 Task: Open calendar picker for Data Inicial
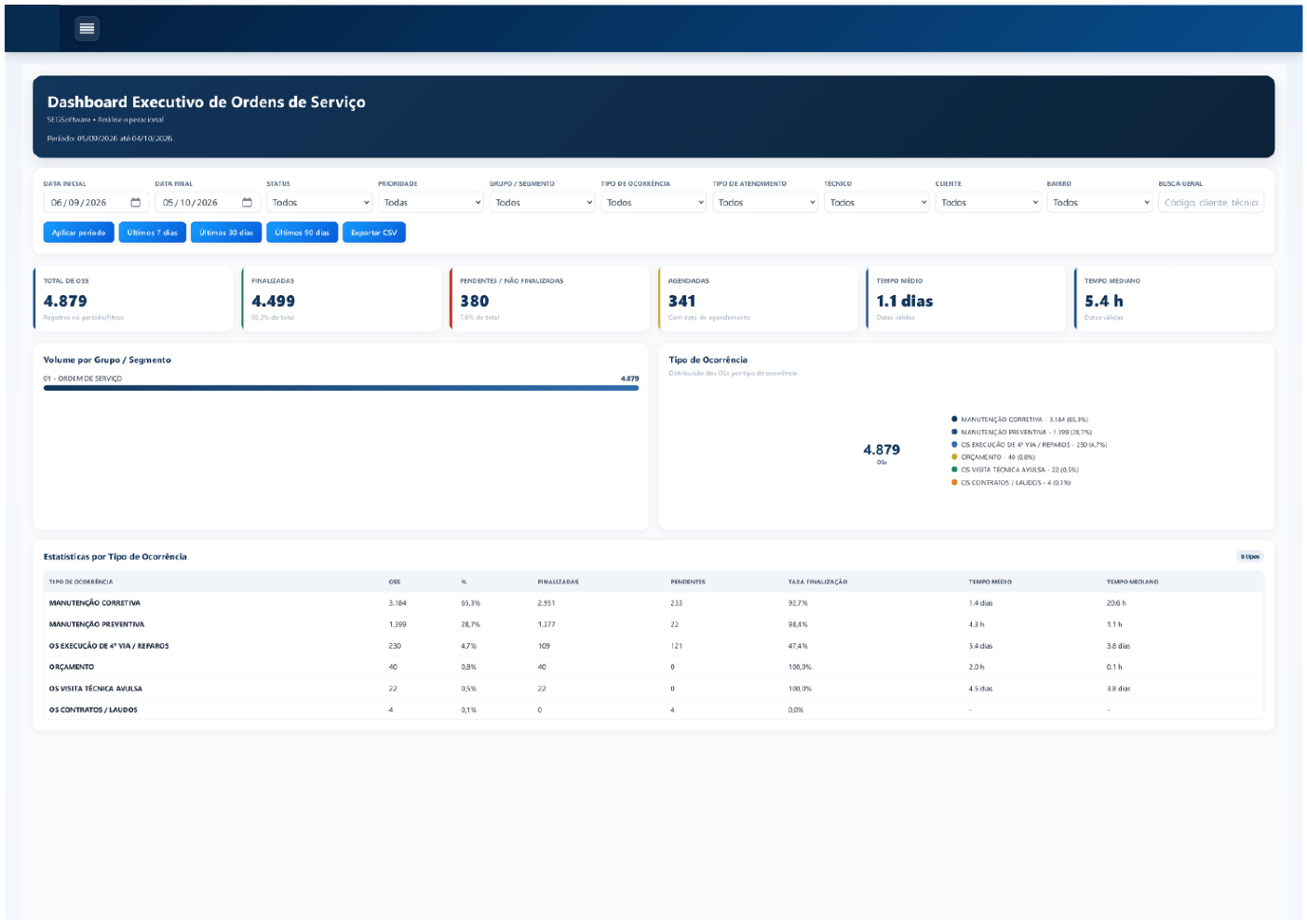click(x=135, y=203)
